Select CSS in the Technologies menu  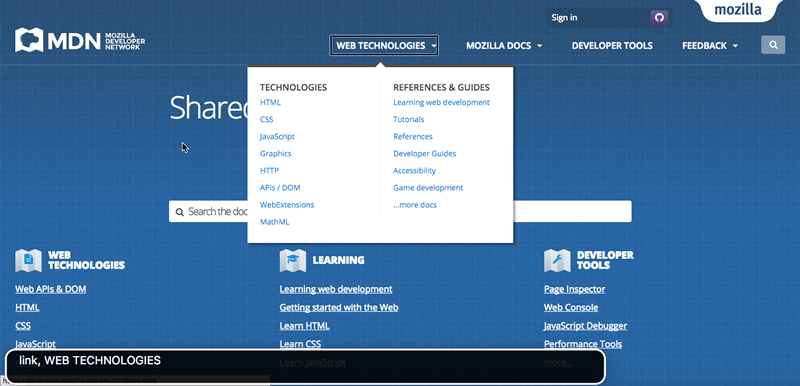266,119
